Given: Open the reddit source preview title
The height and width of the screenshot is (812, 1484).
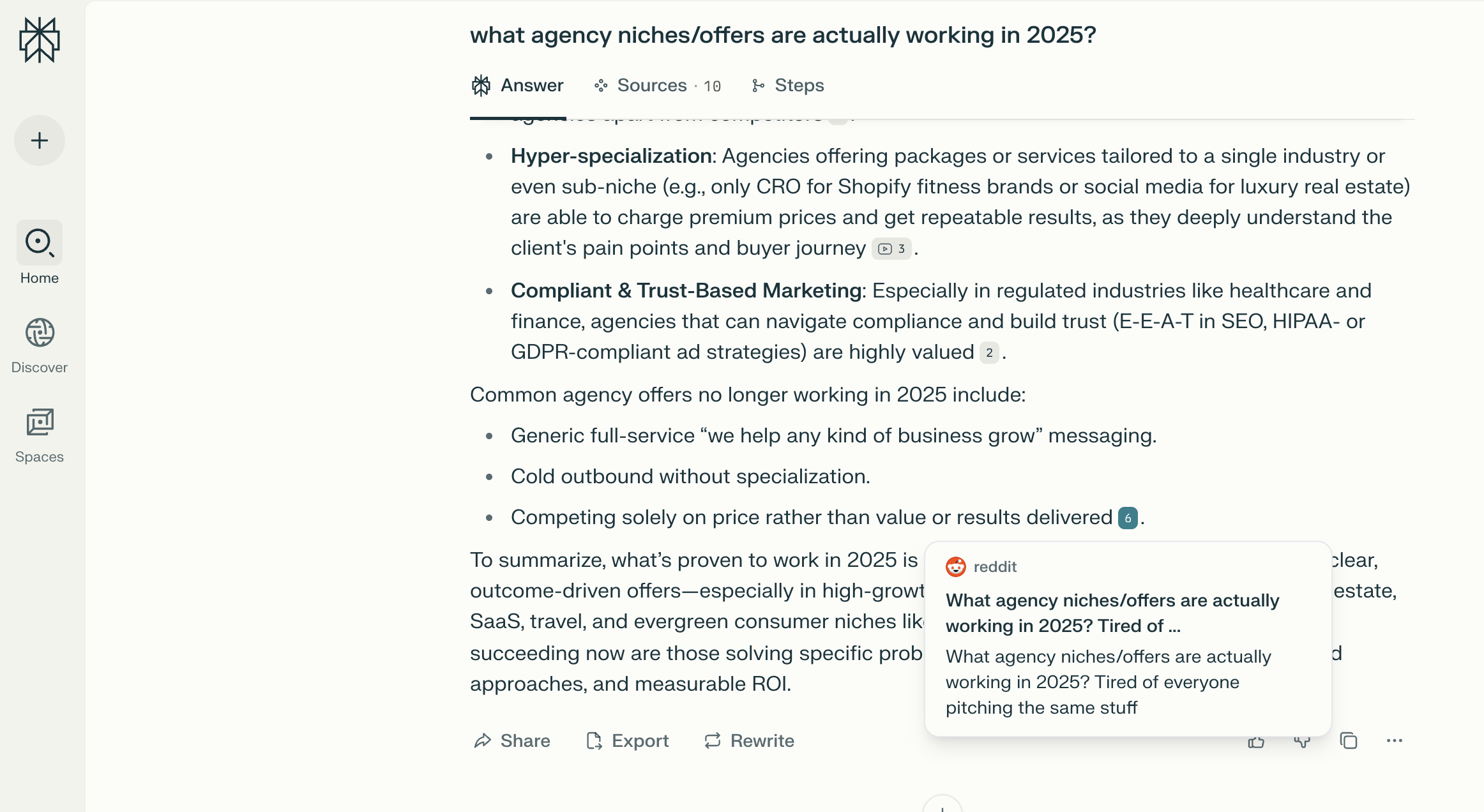Looking at the screenshot, I should (1112, 613).
